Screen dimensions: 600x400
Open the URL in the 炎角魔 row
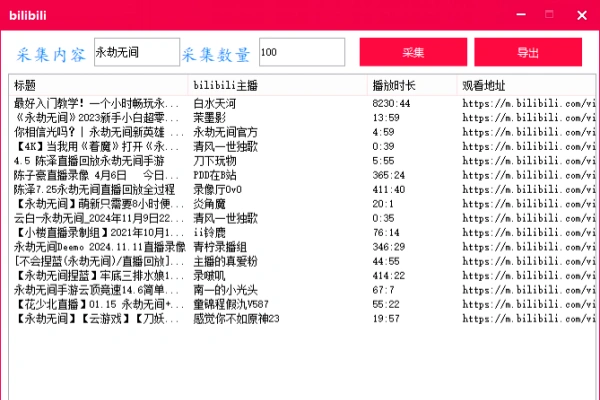pos(528,203)
